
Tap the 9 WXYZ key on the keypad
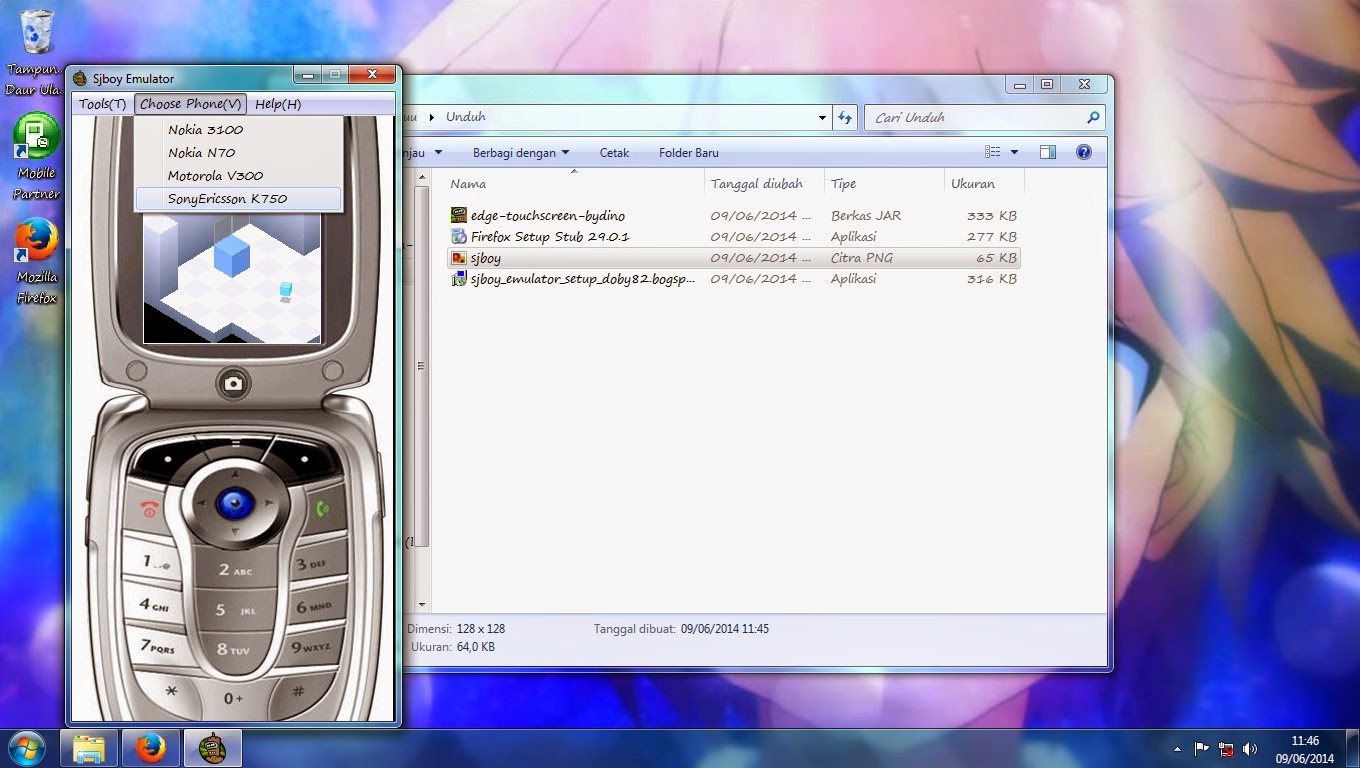pyautogui.click(x=309, y=648)
